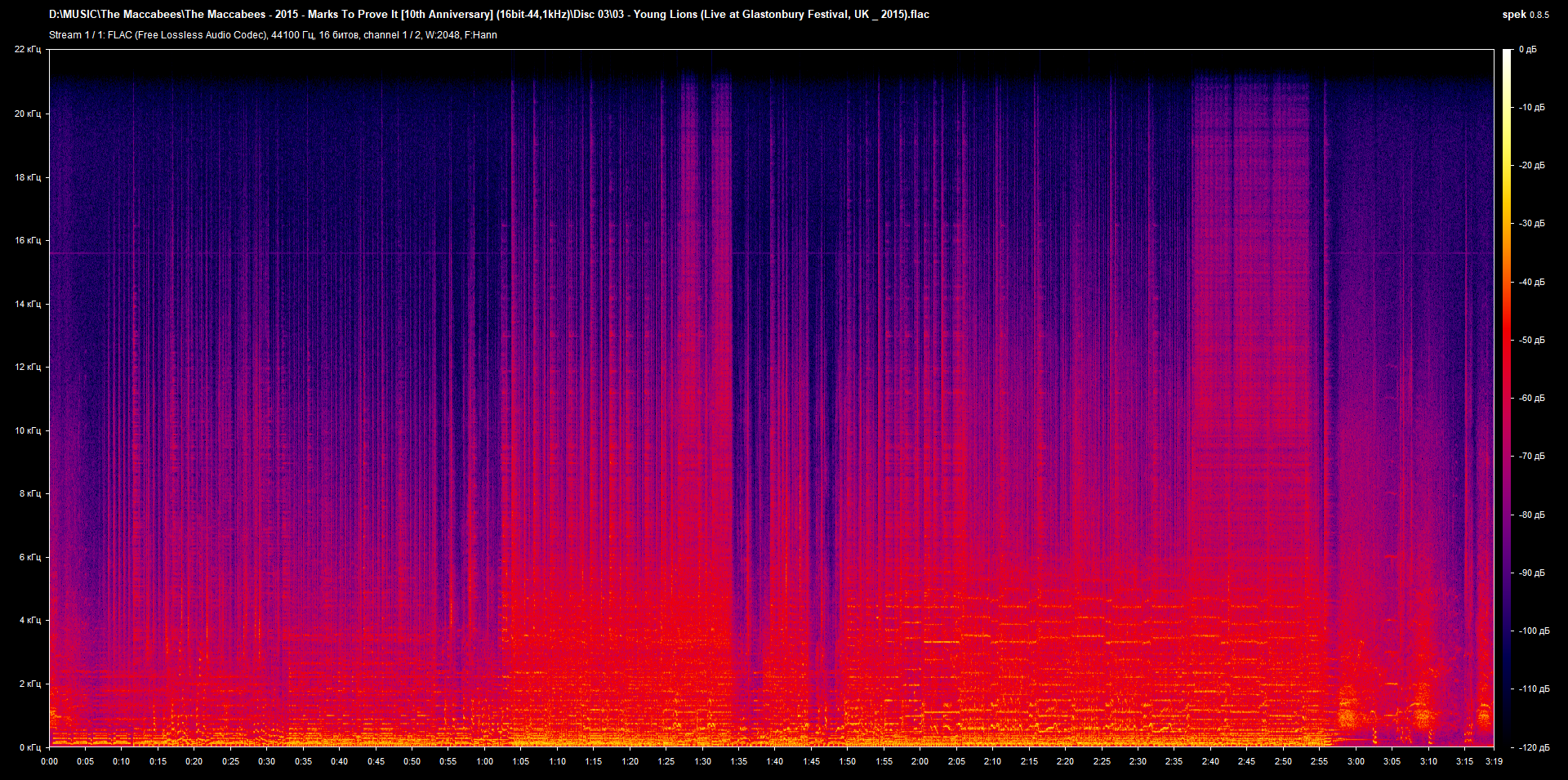Click the 22 кГц frequency label
Image resolution: width=1568 pixels, height=780 pixels.
tap(28, 50)
